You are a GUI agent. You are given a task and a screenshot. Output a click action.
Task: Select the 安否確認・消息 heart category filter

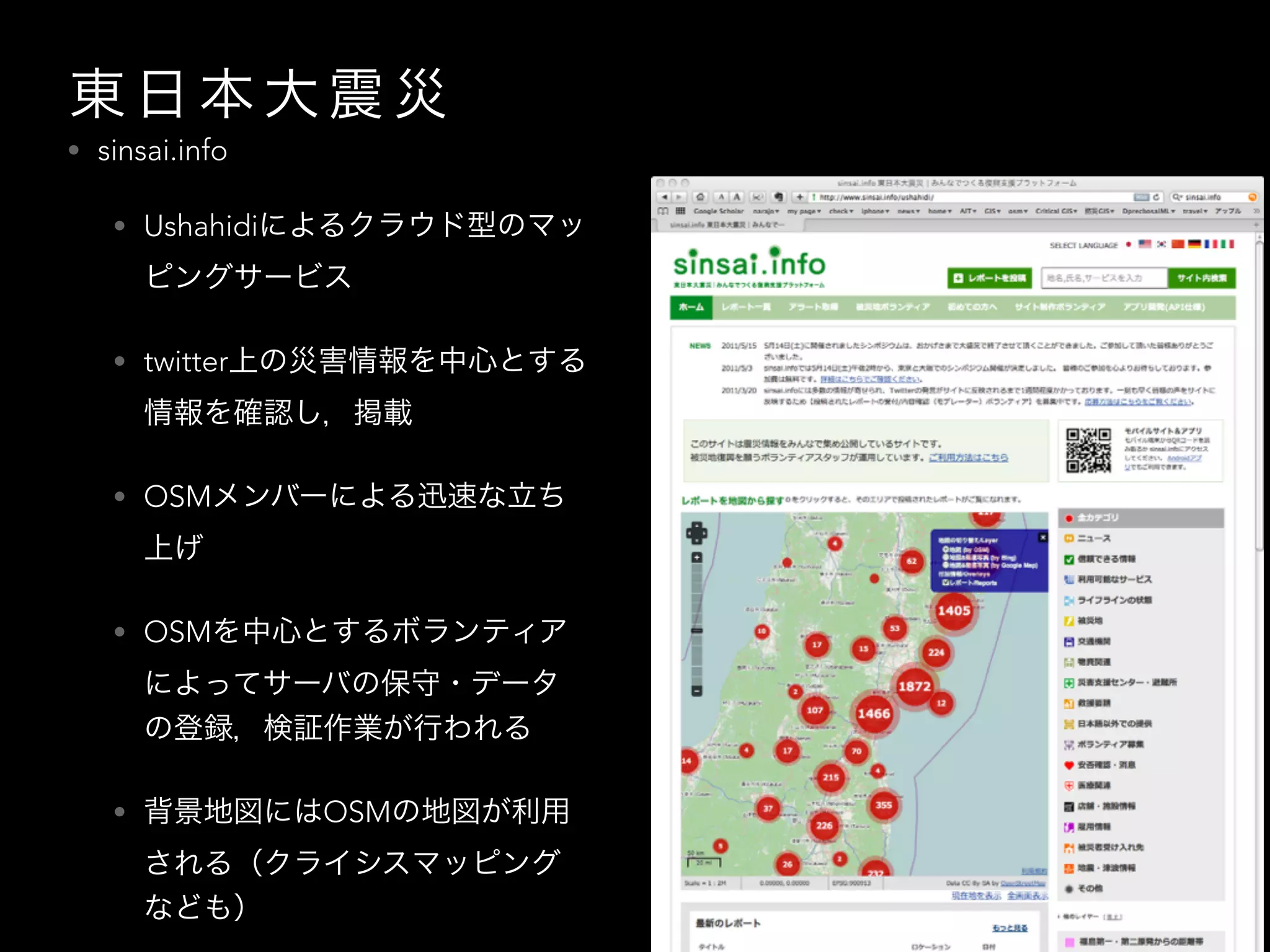point(1141,765)
